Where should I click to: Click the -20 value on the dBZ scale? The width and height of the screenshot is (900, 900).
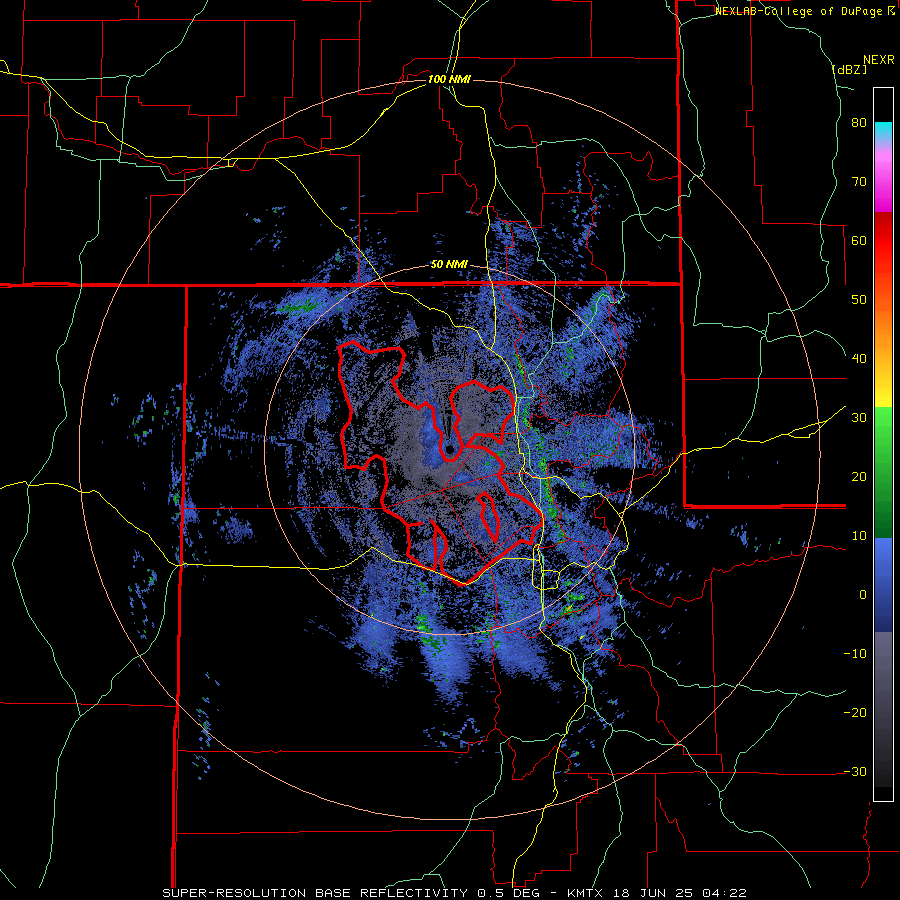click(x=855, y=713)
